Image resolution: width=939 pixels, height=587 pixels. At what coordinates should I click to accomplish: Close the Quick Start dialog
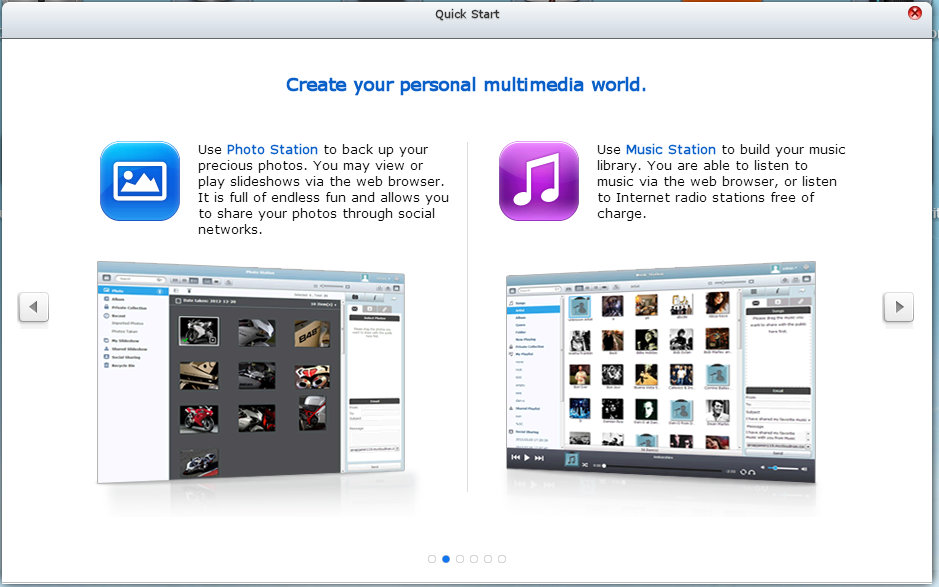coord(914,13)
